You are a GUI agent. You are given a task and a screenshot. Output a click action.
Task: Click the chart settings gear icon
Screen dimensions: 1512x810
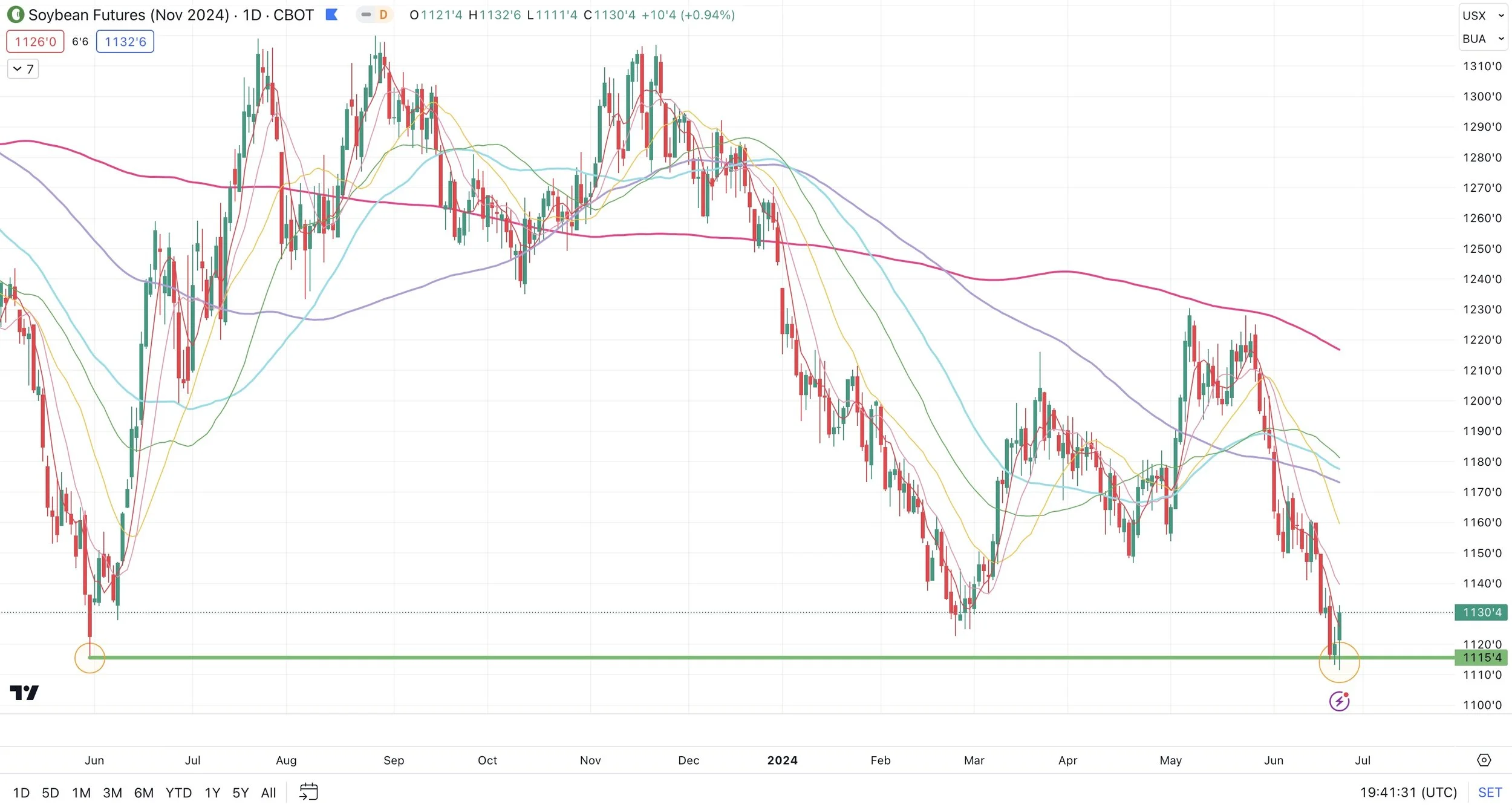coord(1484,760)
